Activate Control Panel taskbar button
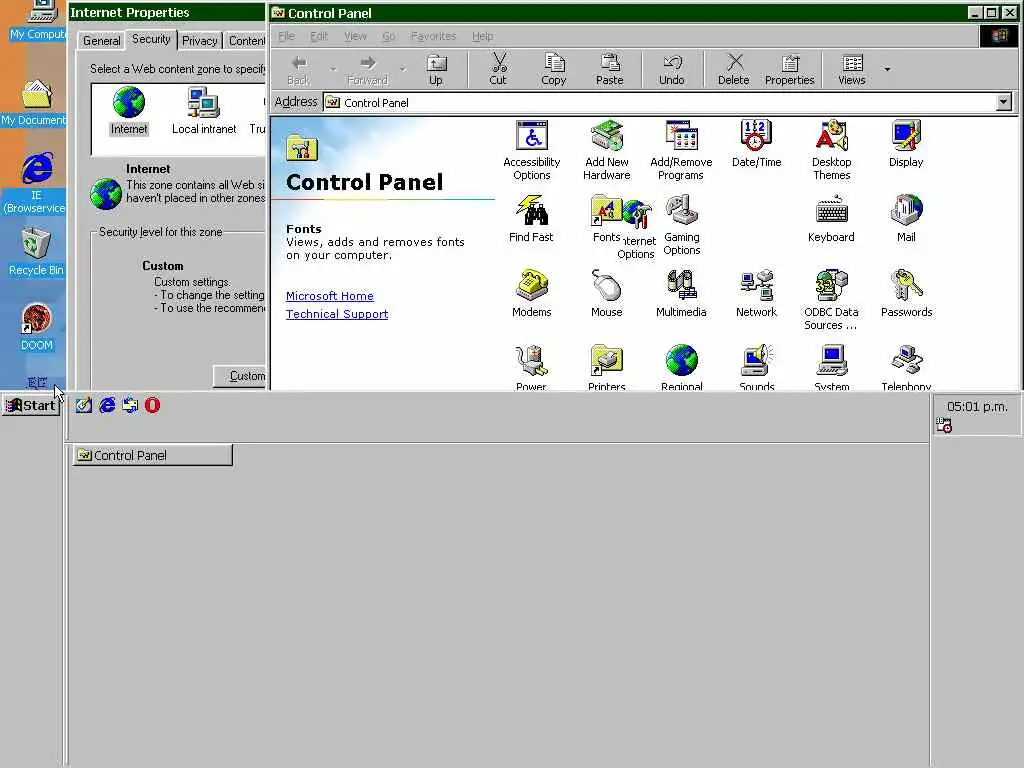 click(x=153, y=455)
